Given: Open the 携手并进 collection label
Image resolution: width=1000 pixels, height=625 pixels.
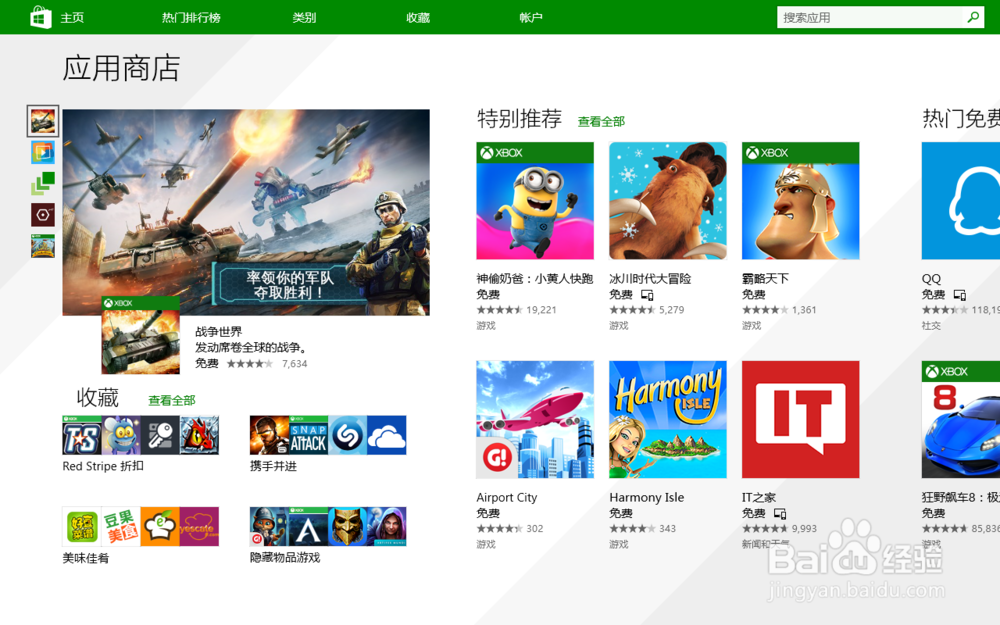Looking at the screenshot, I should [x=273, y=466].
